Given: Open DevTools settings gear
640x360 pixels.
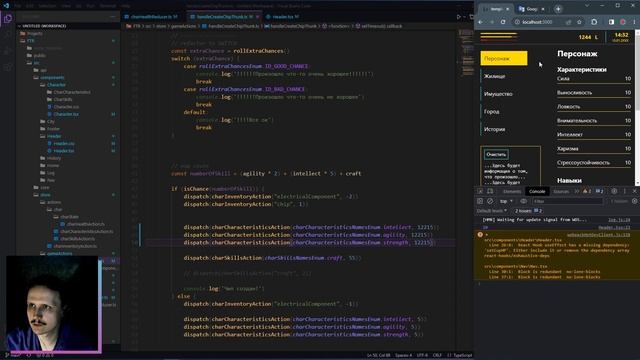Looking at the screenshot, I should click(614, 191).
